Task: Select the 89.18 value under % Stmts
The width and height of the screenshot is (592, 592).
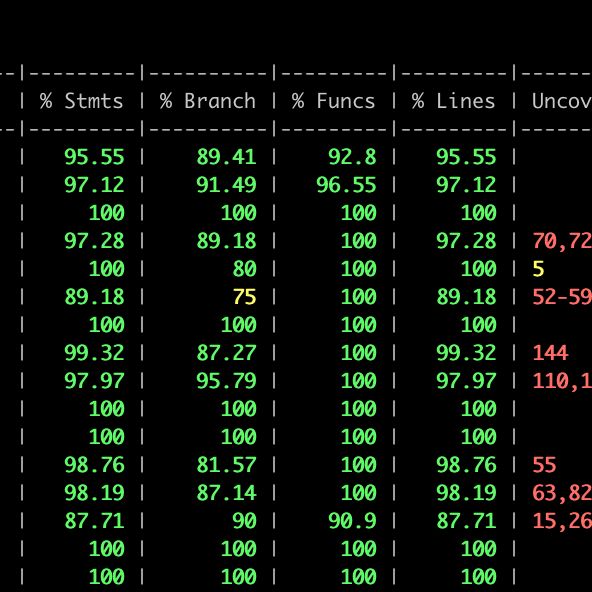Action: click(94, 297)
